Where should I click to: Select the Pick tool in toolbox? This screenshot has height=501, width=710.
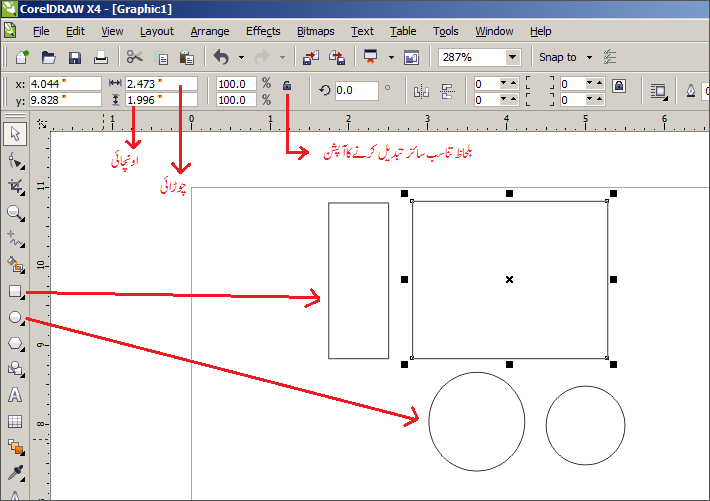click(x=15, y=133)
